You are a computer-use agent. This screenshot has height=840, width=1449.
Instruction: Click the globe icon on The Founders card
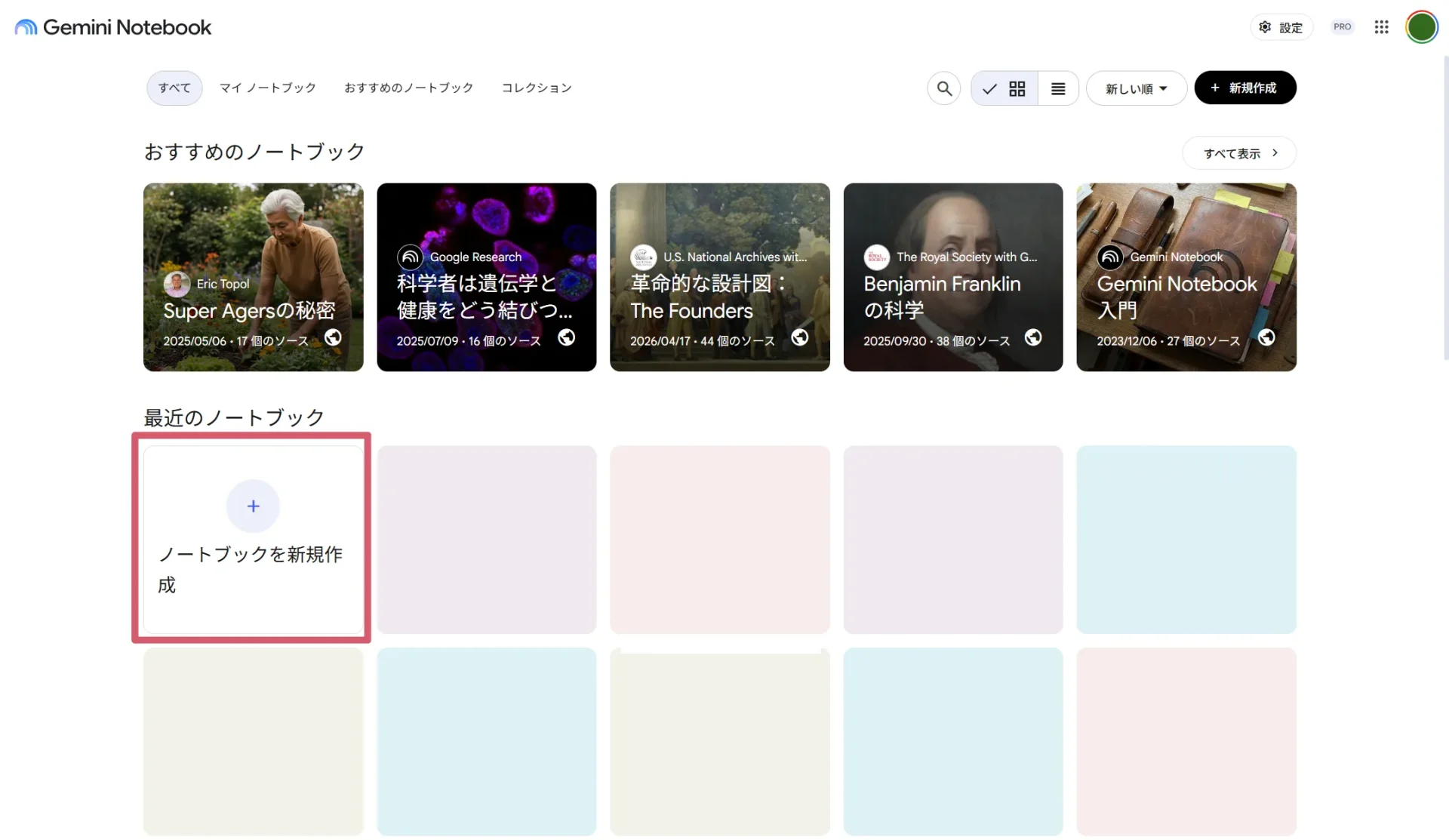799,337
